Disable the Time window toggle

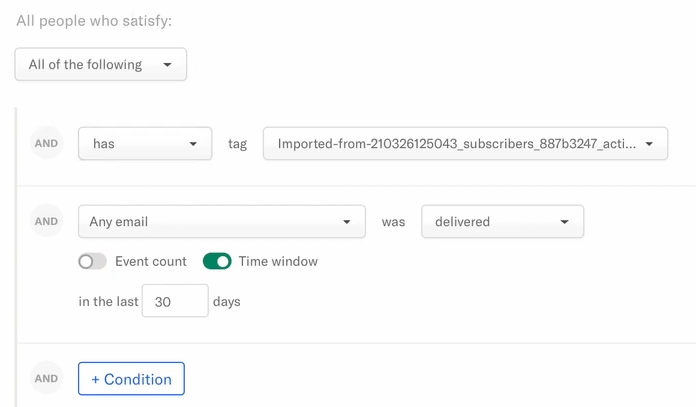217,261
